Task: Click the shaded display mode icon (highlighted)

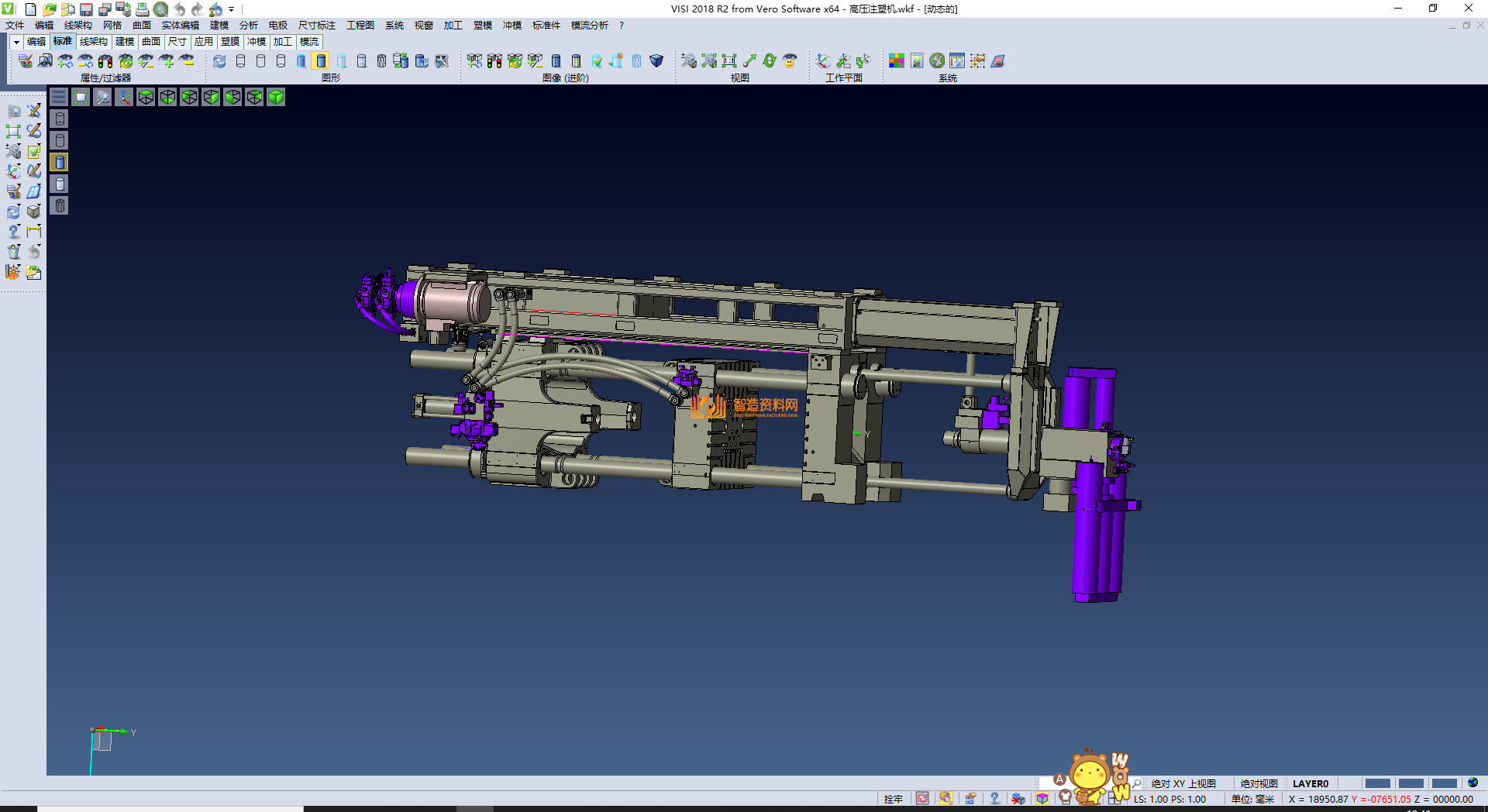Action: pos(322,61)
